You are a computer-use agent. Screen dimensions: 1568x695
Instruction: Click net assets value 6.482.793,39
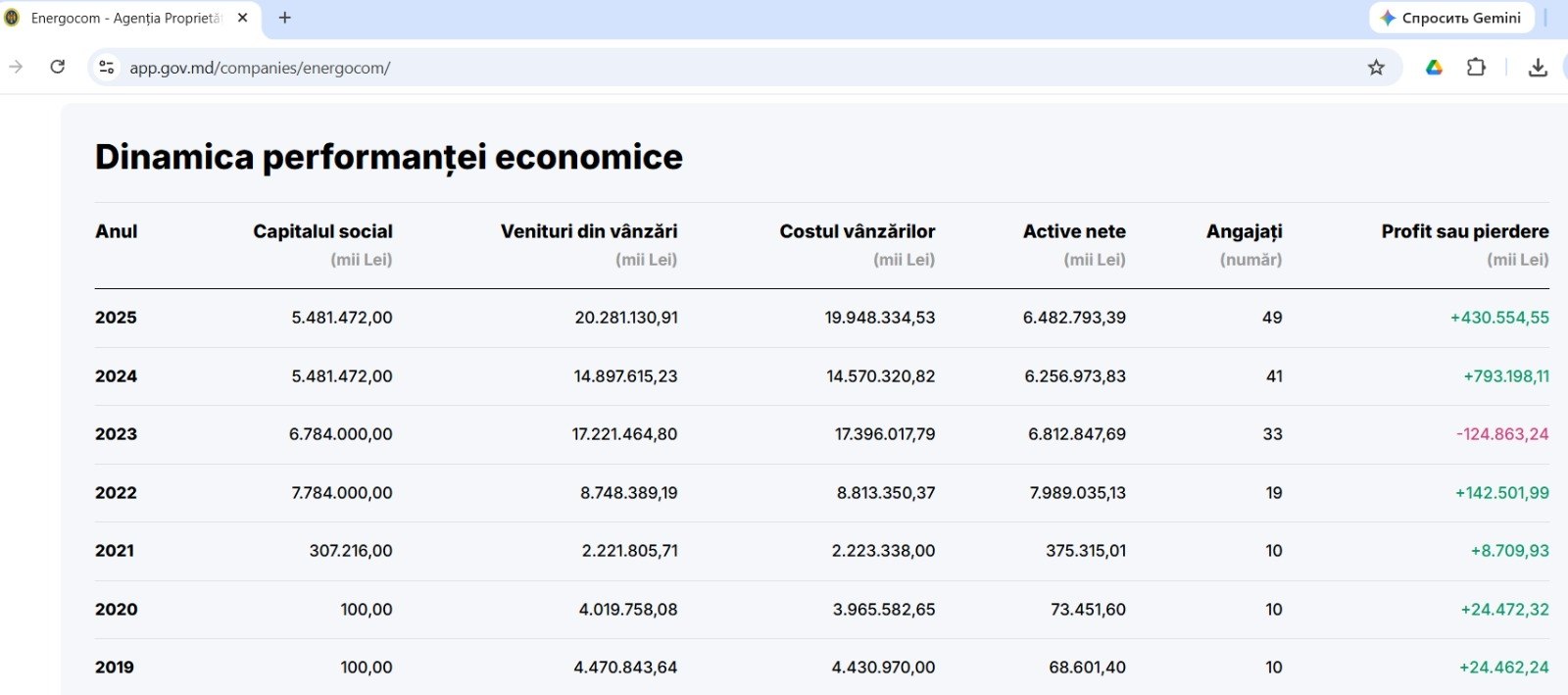click(1074, 318)
